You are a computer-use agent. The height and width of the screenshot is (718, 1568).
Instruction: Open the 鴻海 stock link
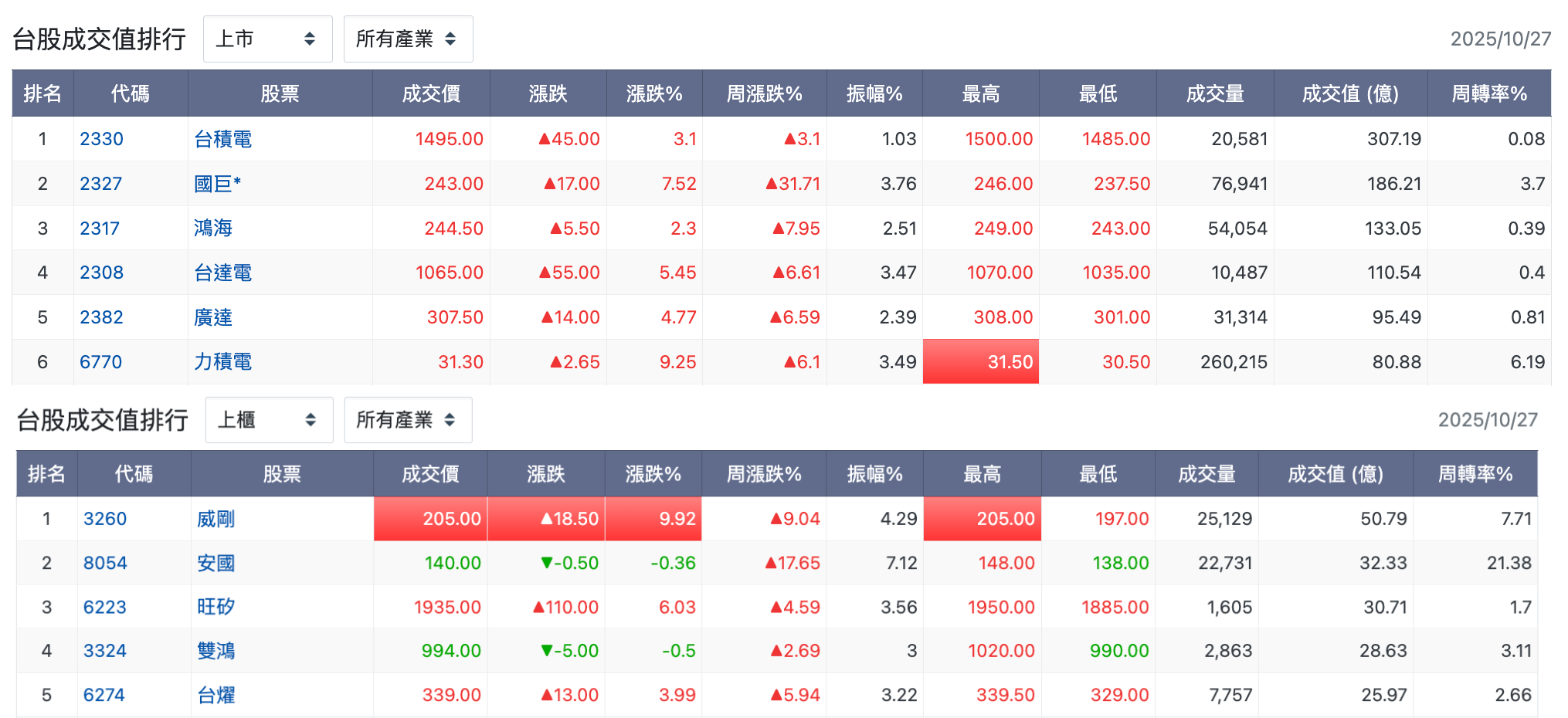213,229
